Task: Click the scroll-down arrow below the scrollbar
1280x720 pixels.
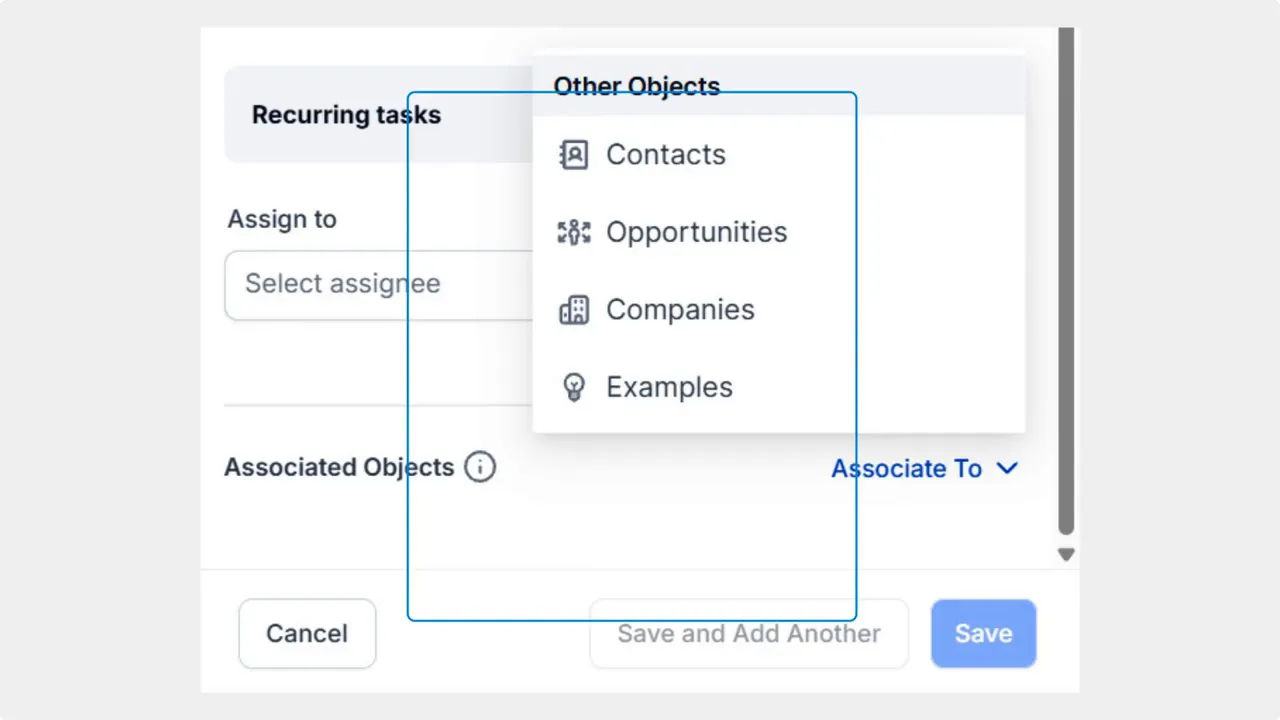Action: 1066,553
